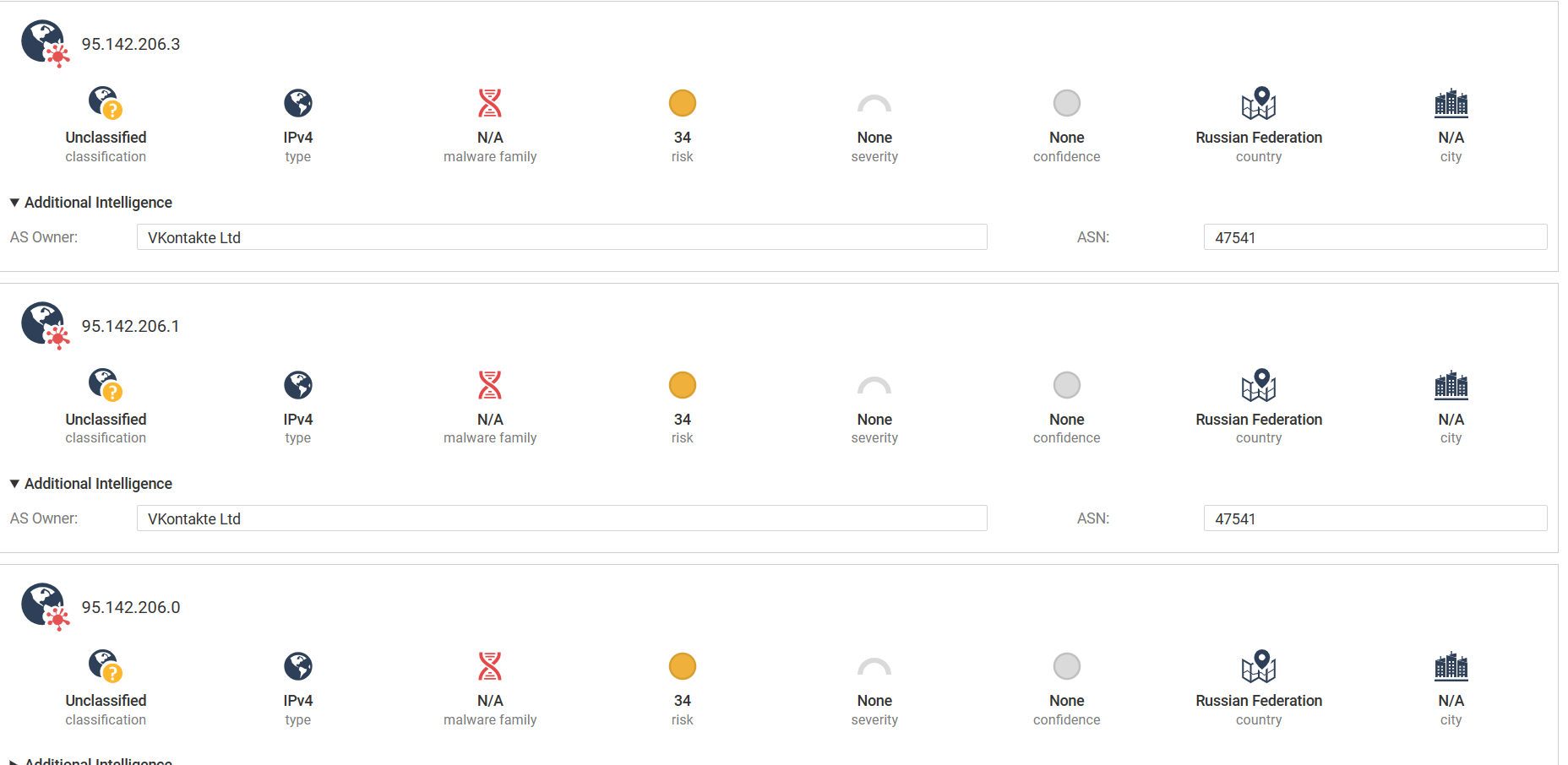Click the ASN field for 95.142.206.1
Viewport: 1568px width, 765px height.
(x=1375, y=518)
